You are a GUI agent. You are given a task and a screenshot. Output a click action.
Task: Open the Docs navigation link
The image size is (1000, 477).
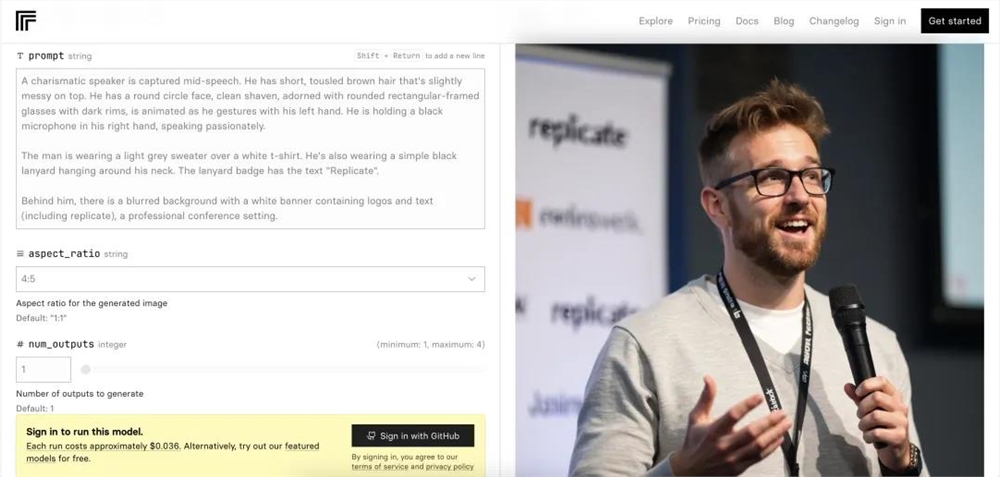point(747,21)
